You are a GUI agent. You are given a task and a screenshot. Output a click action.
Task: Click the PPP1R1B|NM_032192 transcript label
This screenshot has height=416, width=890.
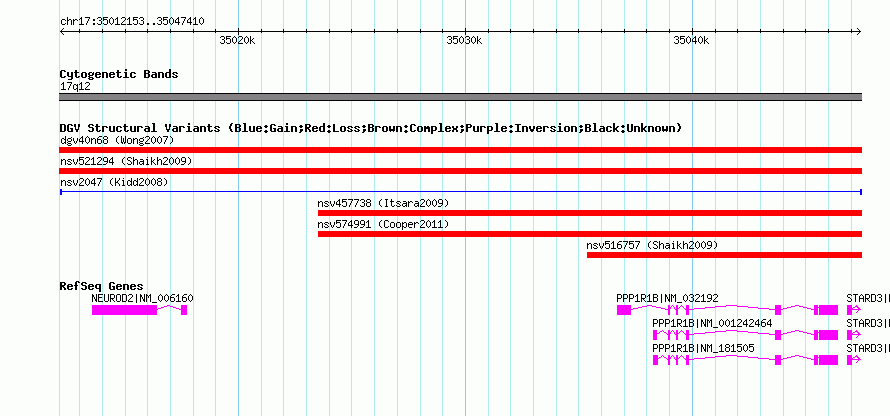668,298
